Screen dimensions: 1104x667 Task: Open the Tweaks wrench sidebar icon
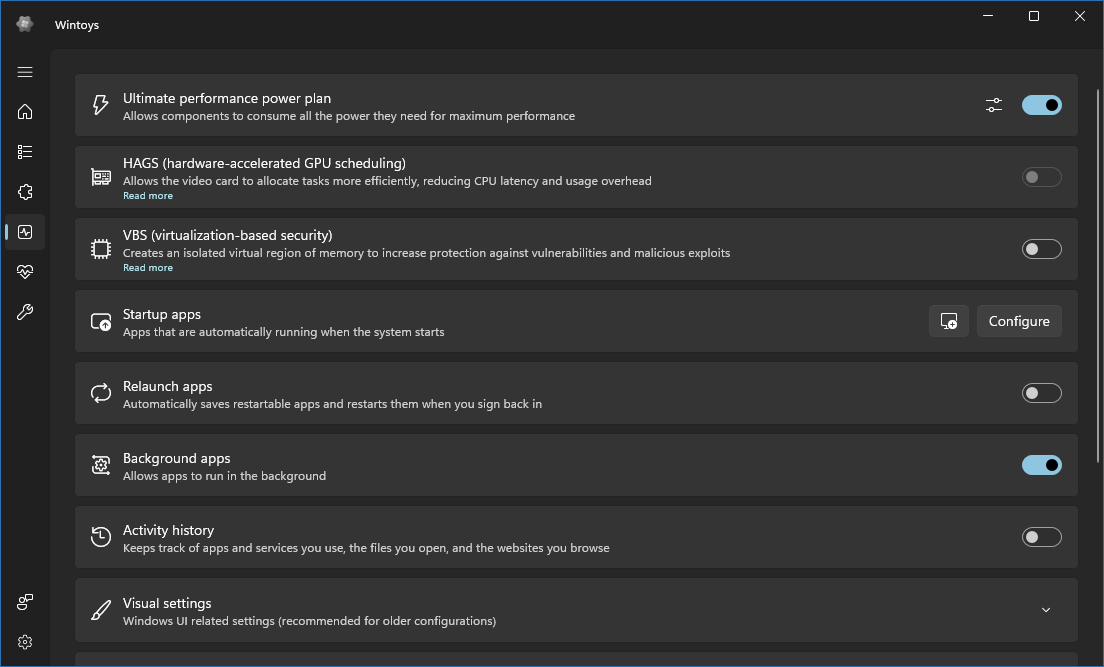25,312
